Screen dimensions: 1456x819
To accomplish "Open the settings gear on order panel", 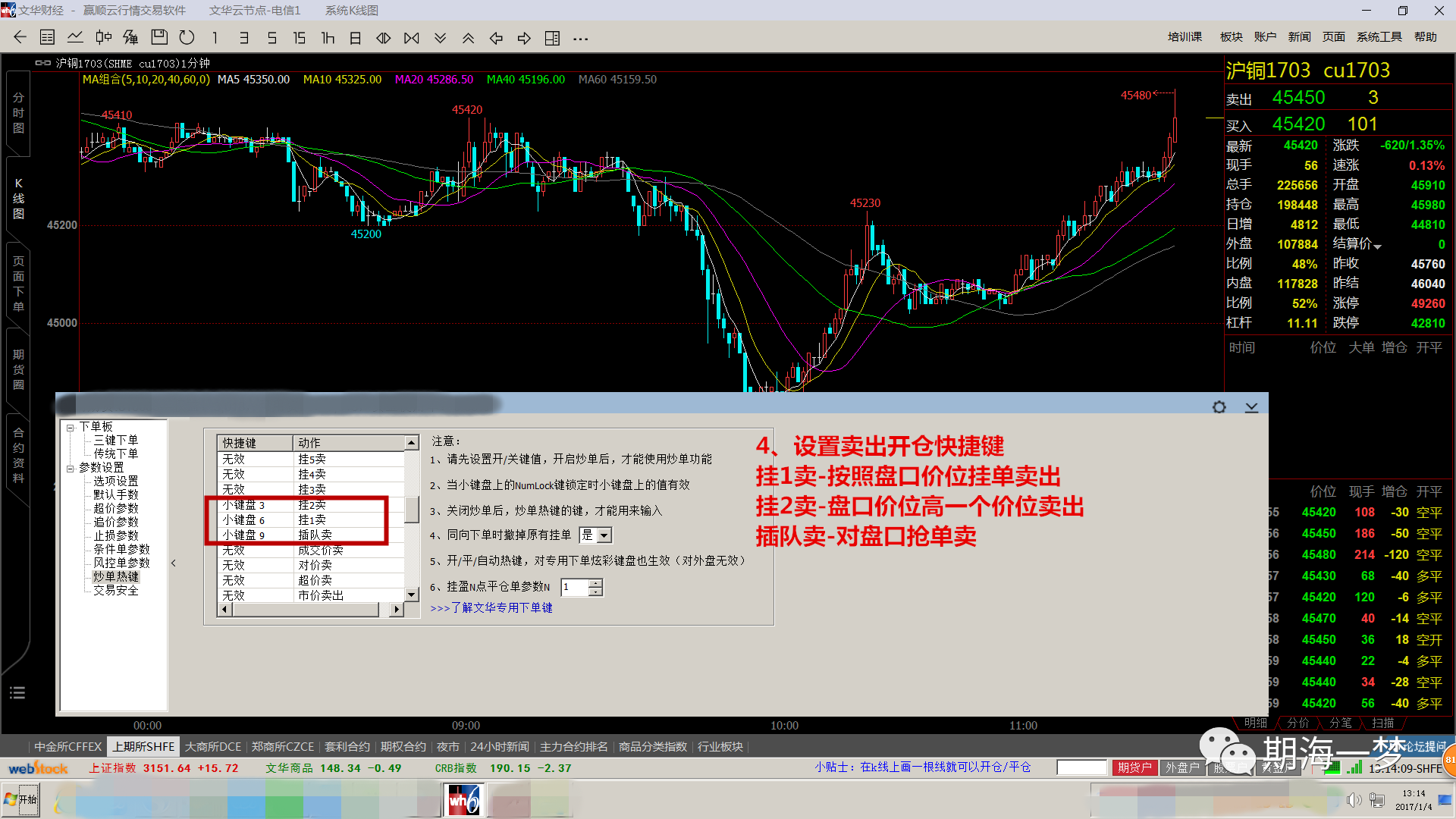I will [x=1219, y=407].
